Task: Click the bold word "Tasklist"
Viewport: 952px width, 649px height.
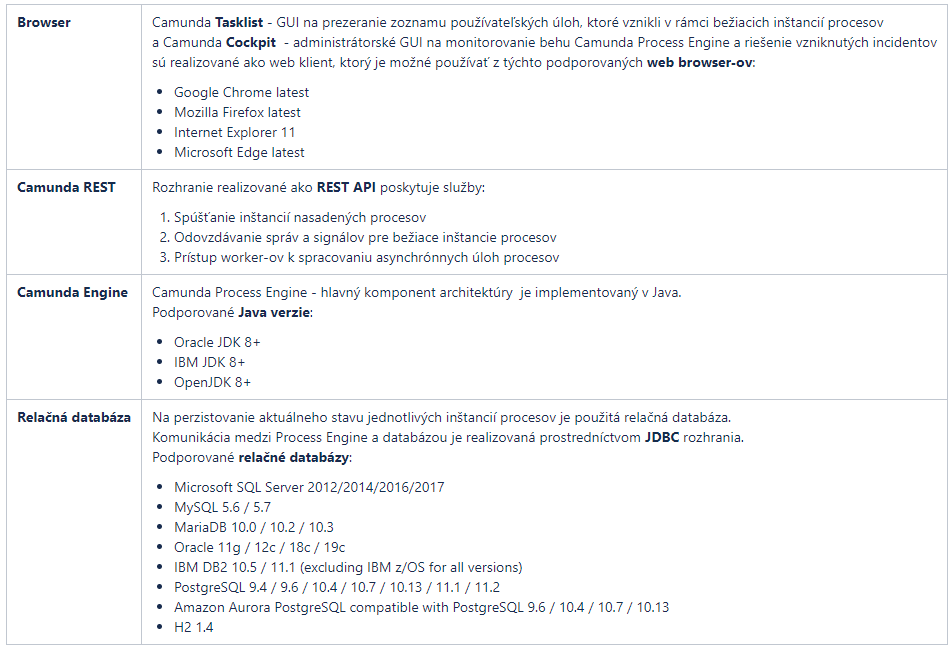Action: pyautogui.click(x=239, y=22)
